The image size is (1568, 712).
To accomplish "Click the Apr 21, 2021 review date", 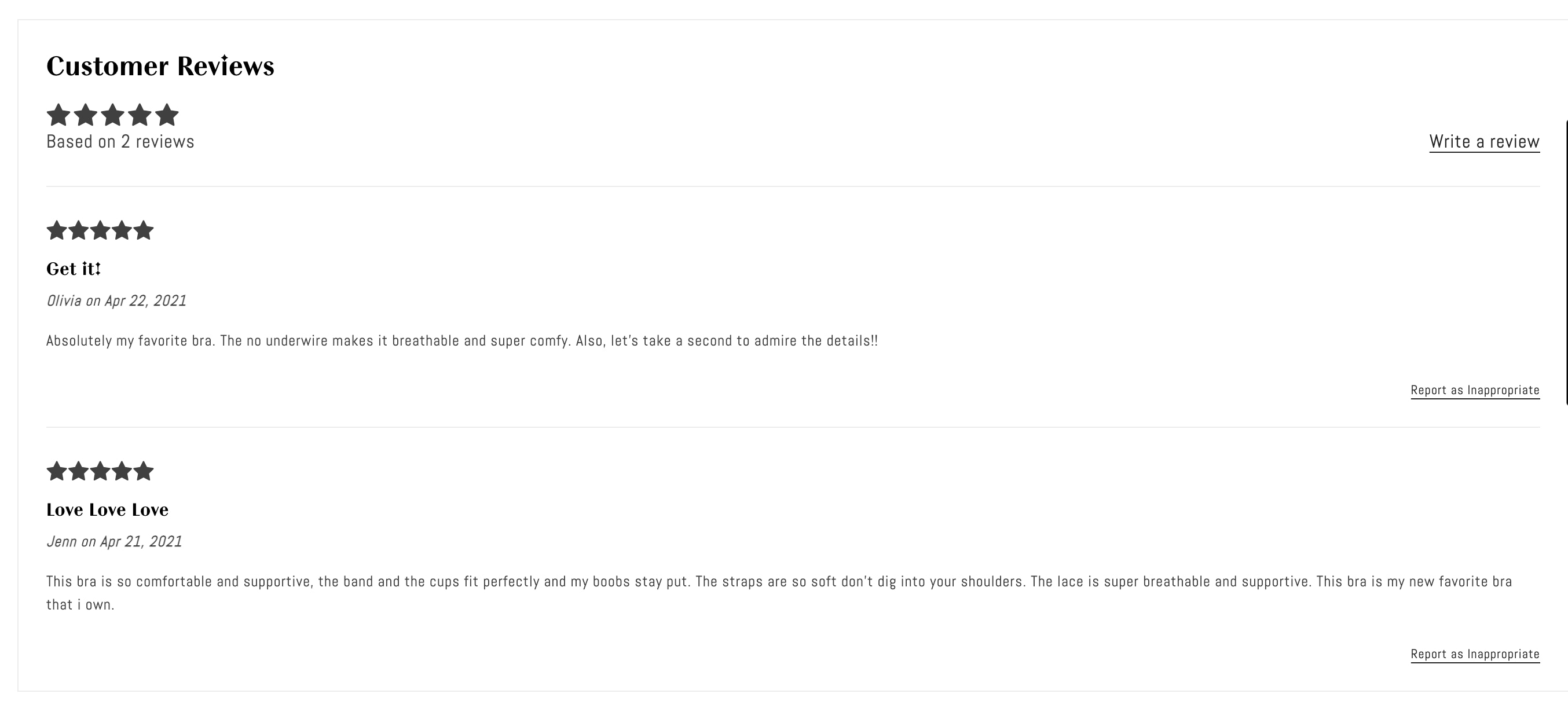I will coord(142,541).
